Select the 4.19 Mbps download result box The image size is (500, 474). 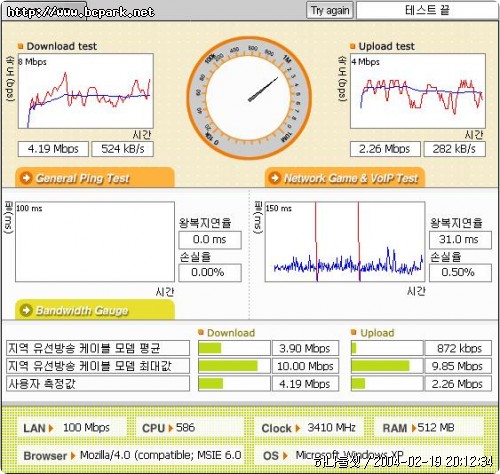[53, 149]
